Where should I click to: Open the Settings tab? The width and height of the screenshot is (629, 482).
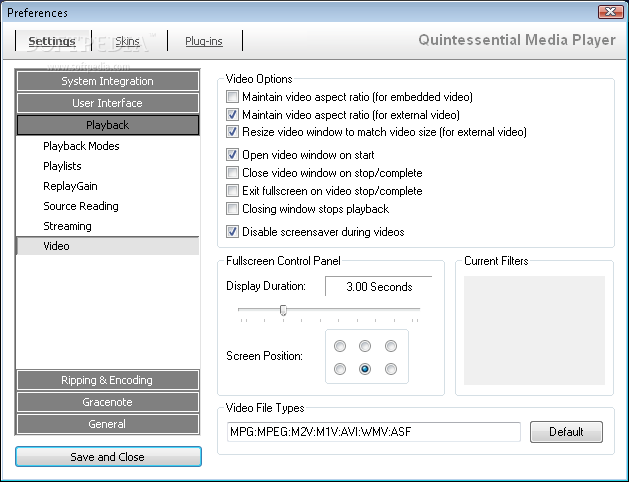tap(52, 41)
